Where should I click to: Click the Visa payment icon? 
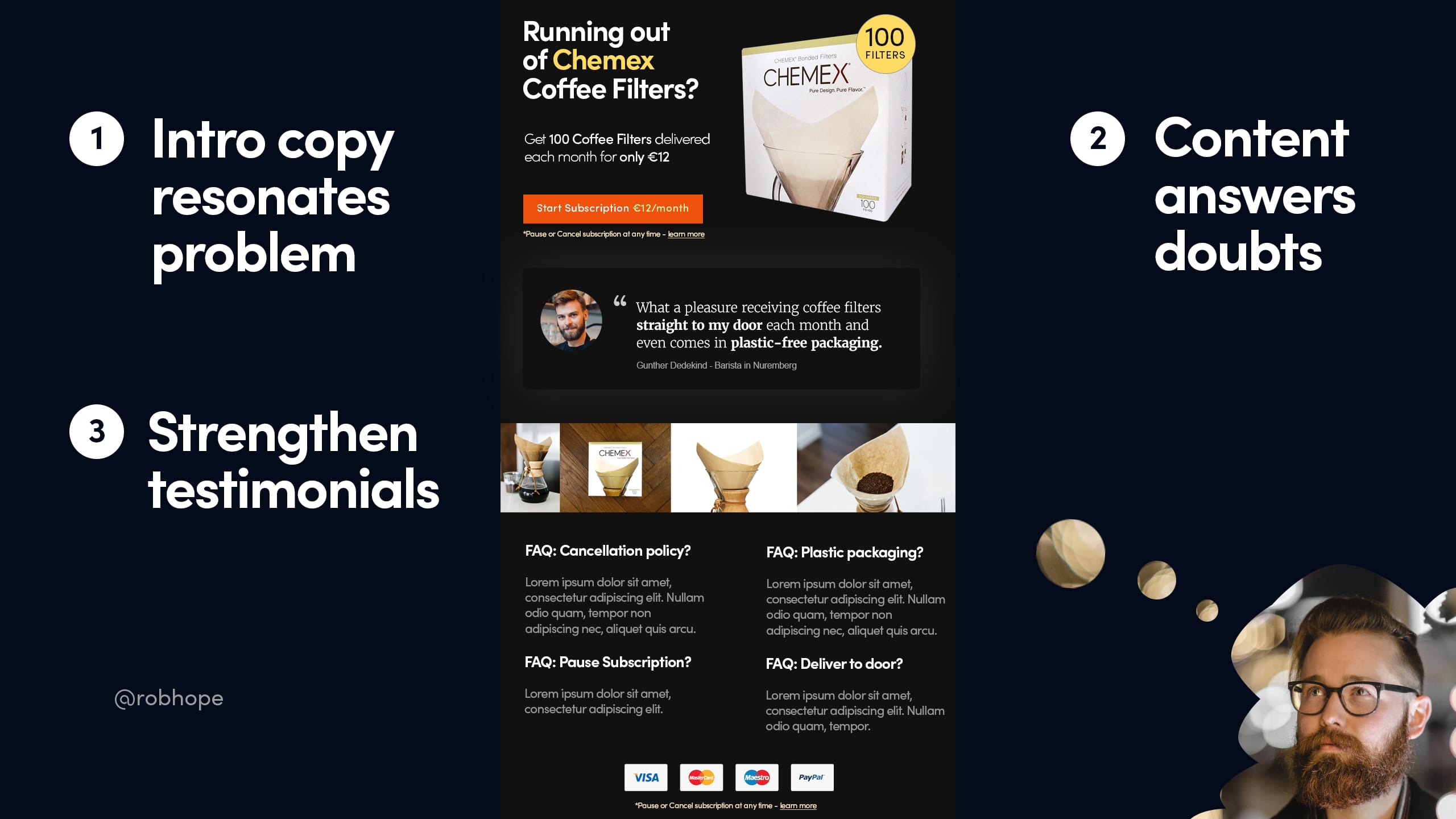[645, 777]
